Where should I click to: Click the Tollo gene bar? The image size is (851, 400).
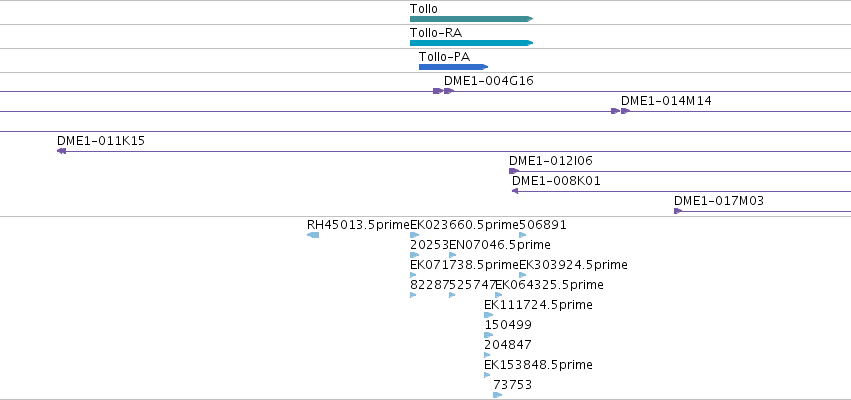[472, 19]
